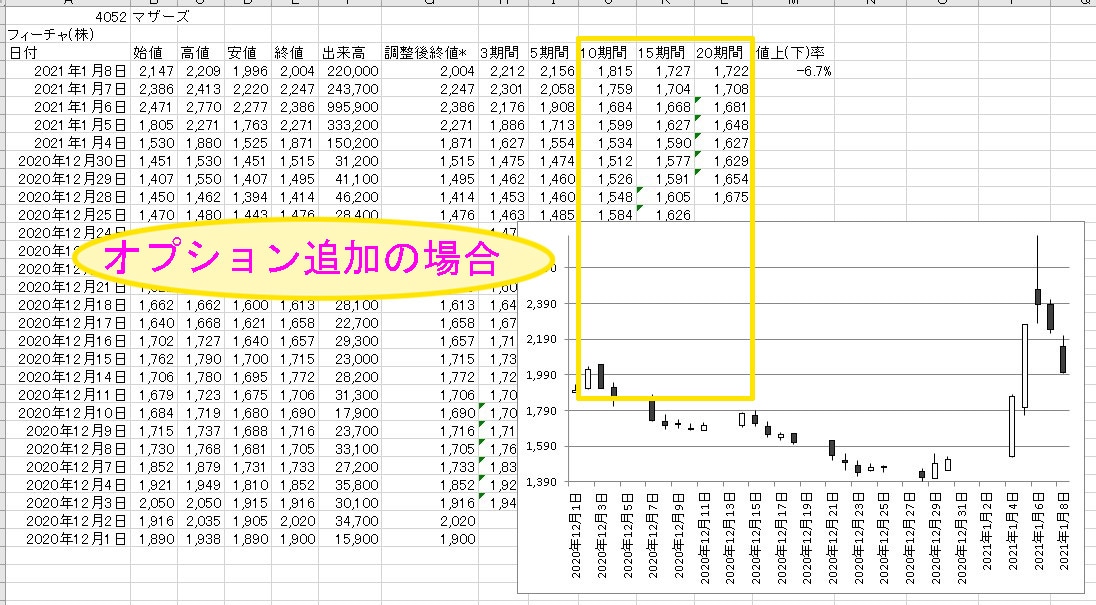This screenshot has height=605, width=1096.
Task: Select the 2020年12月1日 date cell in column A
Action: point(68,539)
